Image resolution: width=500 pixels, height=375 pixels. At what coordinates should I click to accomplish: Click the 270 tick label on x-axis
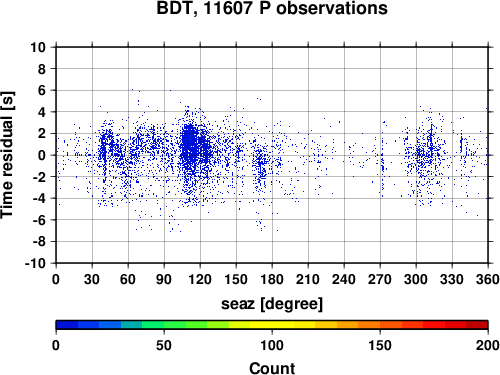380,279
